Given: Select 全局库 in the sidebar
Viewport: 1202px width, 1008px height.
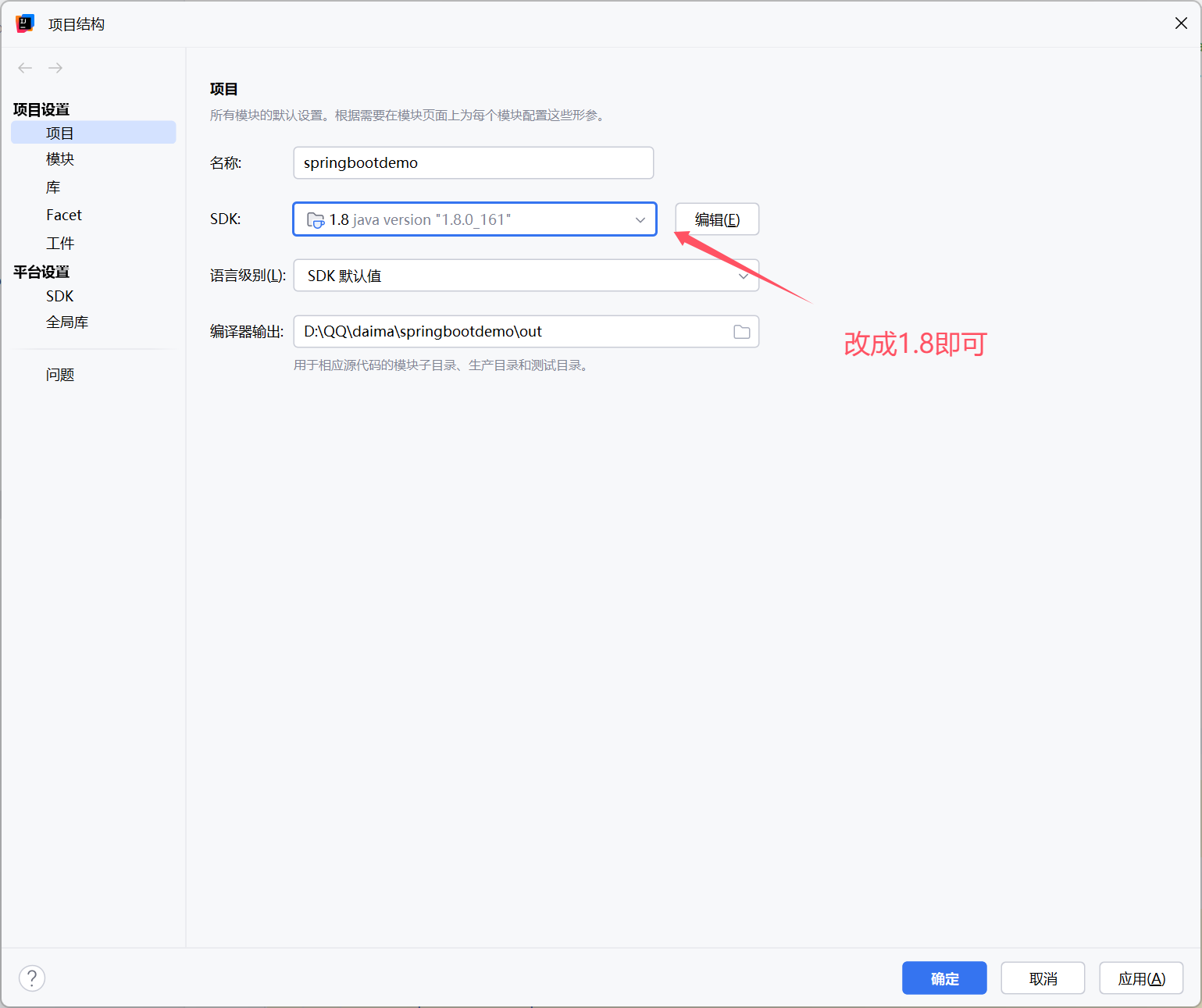Looking at the screenshot, I should (67, 321).
